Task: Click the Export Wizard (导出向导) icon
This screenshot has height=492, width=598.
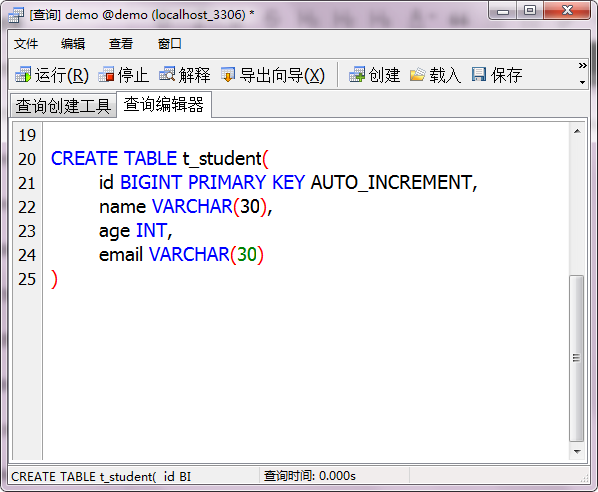Action: tap(228, 74)
